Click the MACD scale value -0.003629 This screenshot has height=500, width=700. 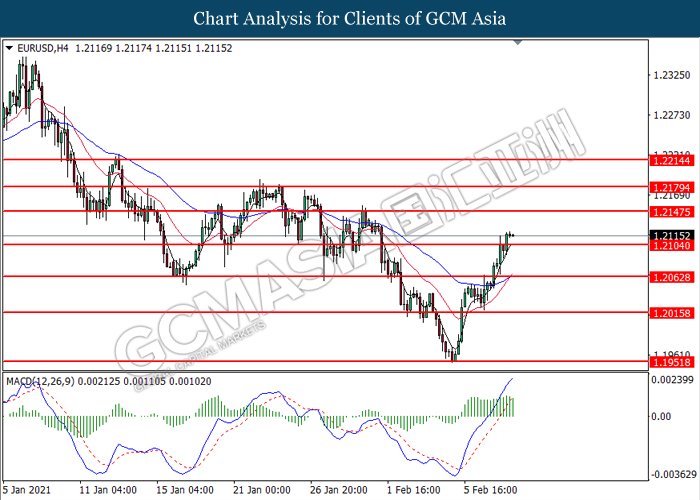pos(674,474)
